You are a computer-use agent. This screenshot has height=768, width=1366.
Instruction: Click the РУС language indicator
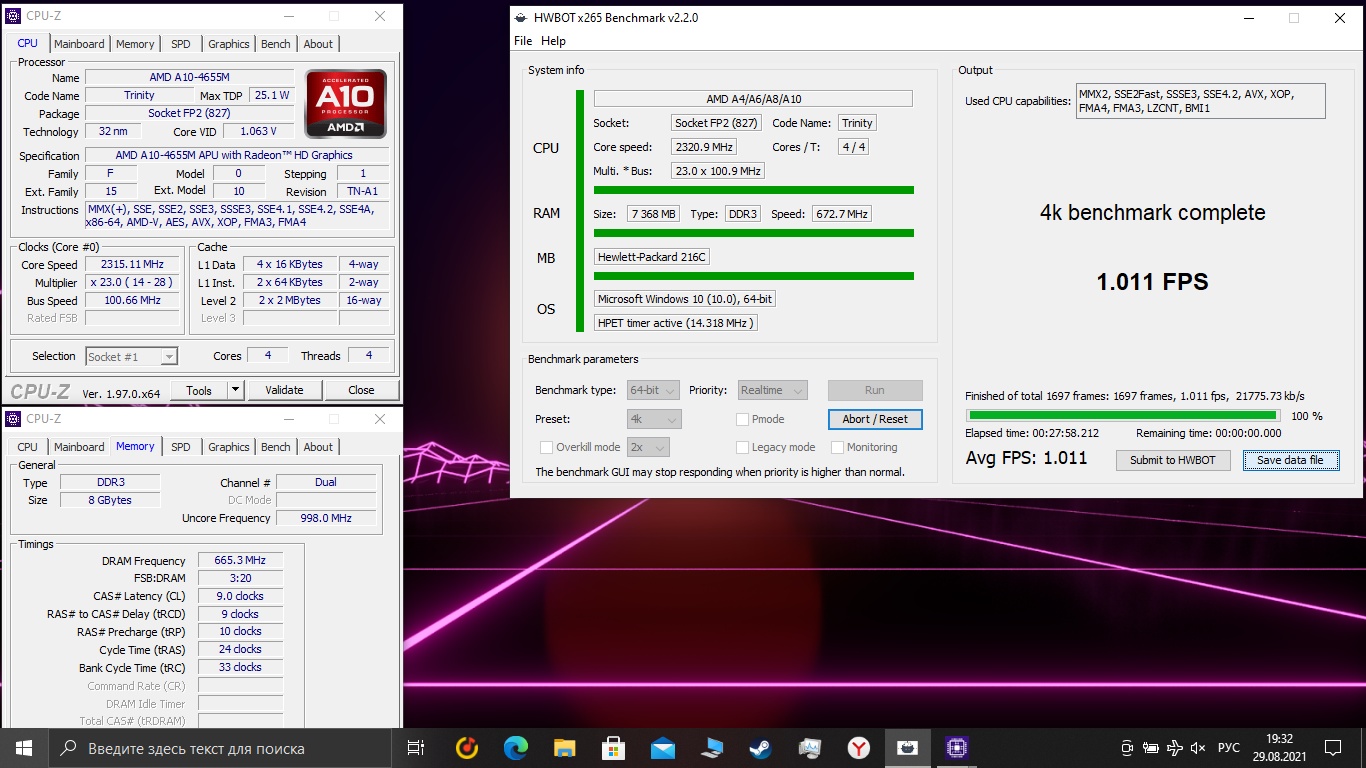coord(1229,748)
